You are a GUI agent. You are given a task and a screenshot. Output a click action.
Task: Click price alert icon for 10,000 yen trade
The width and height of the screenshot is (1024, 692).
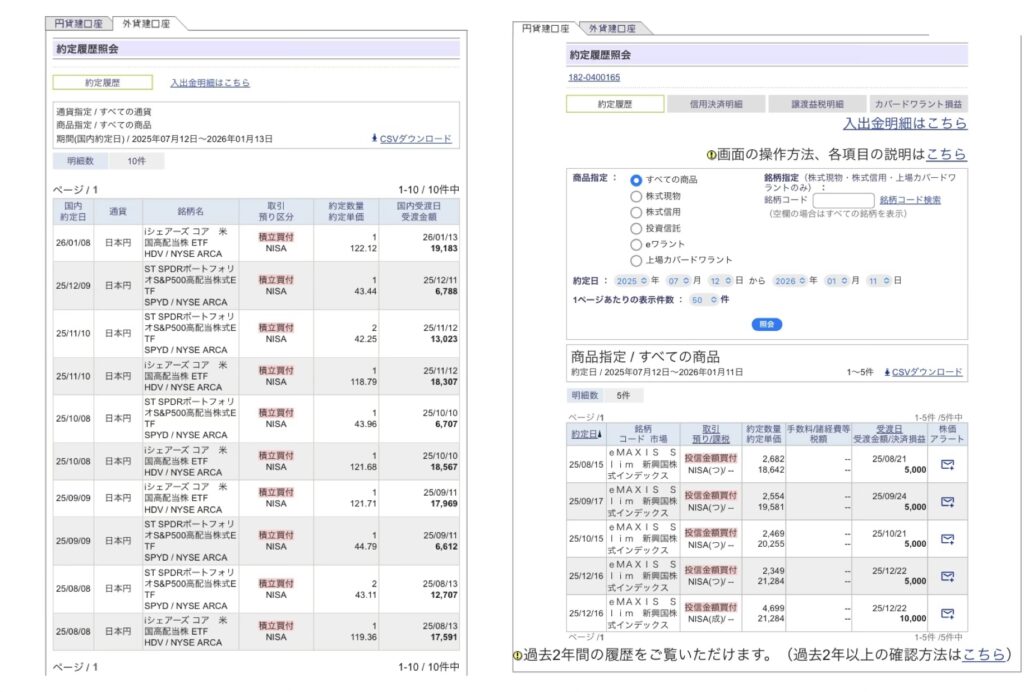[x=947, y=613]
